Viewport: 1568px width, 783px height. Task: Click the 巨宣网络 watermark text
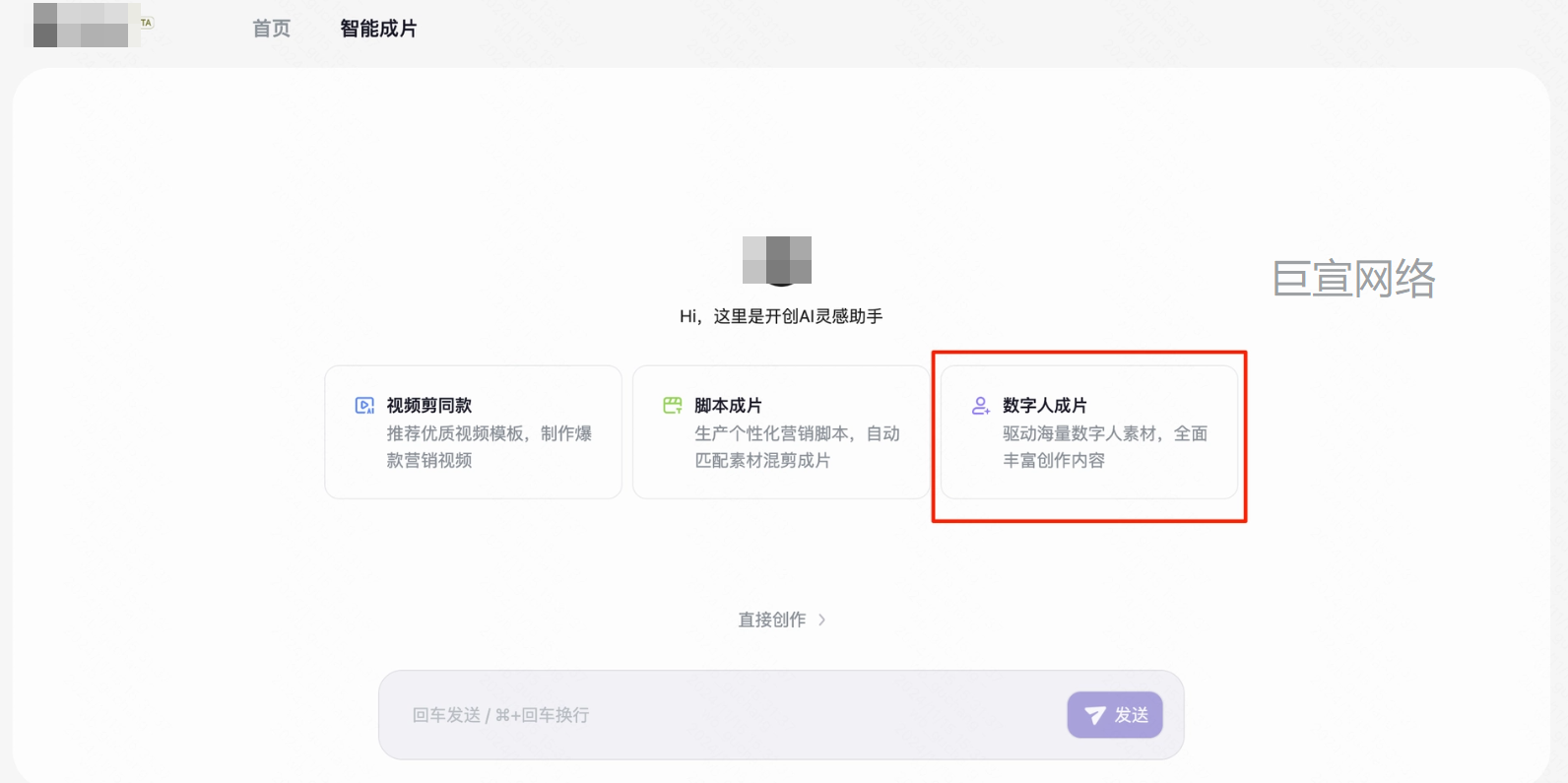[x=1354, y=281]
